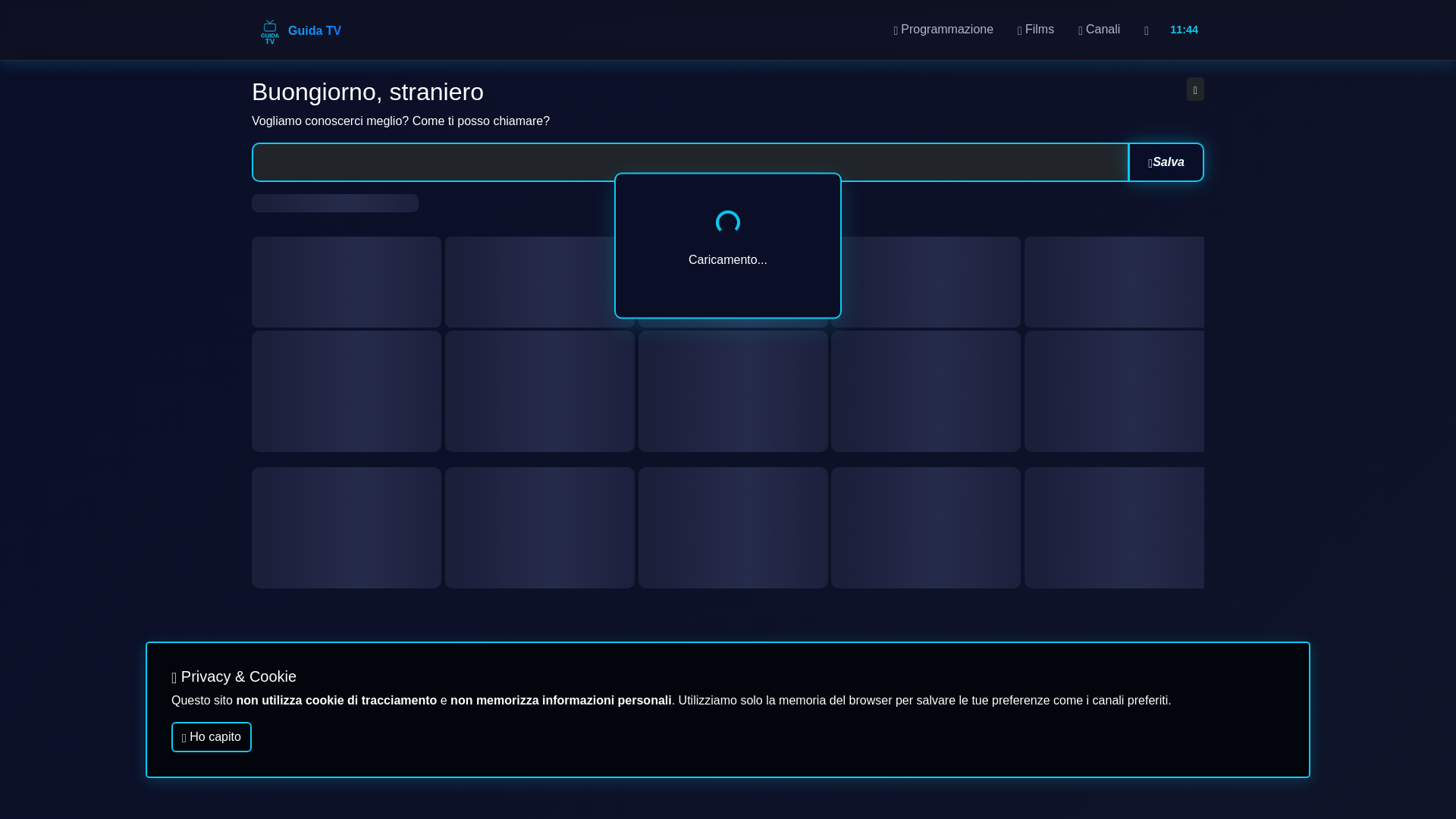Click the small square button beside greeting
The width and height of the screenshot is (1456, 819).
tap(1194, 89)
